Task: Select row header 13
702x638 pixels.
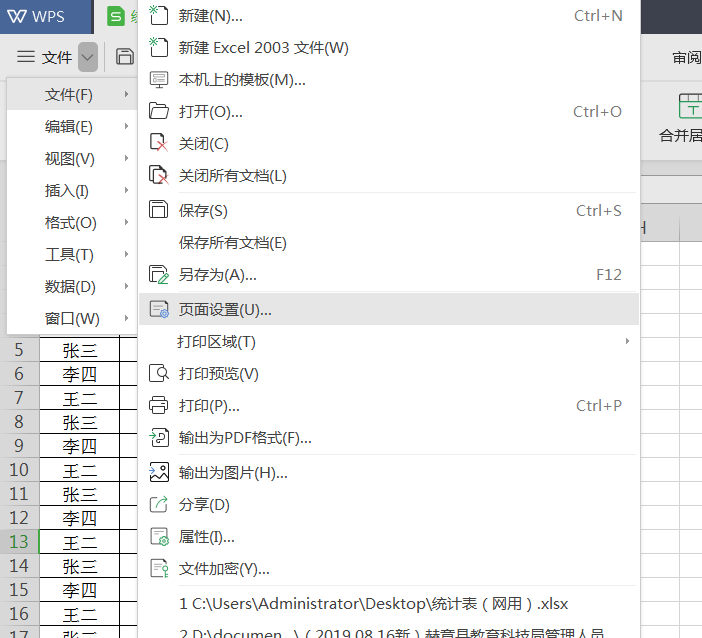Action: point(19,542)
